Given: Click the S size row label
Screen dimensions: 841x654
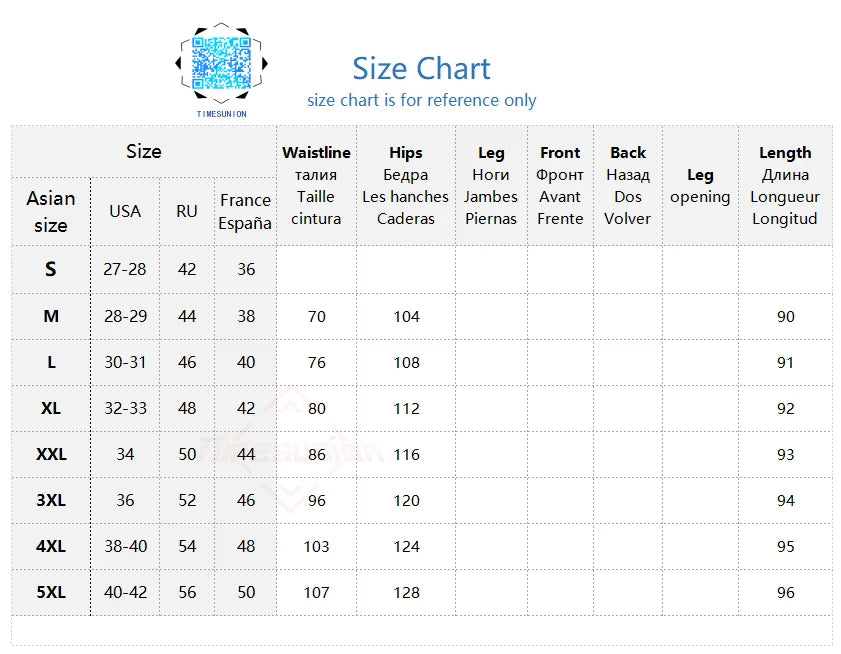Looking at the screenshot, I should pyautogui.click(x=51, y=269).
